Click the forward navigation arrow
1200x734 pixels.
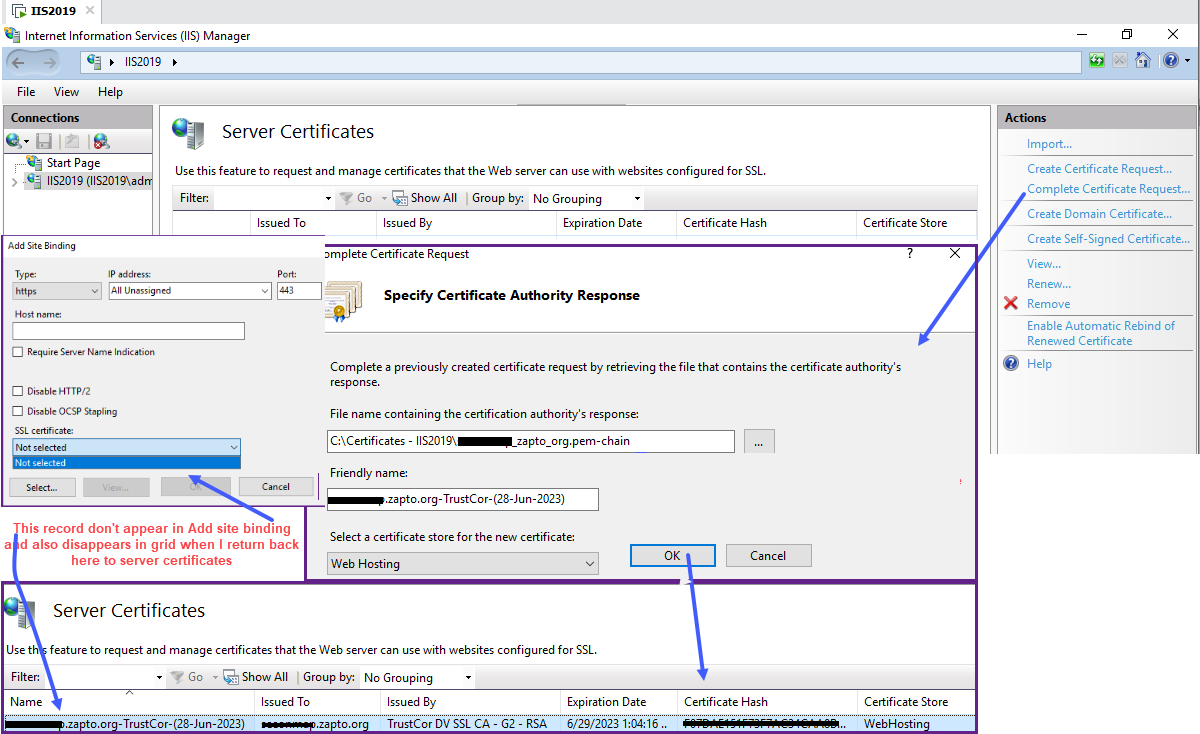pos(51,62)
